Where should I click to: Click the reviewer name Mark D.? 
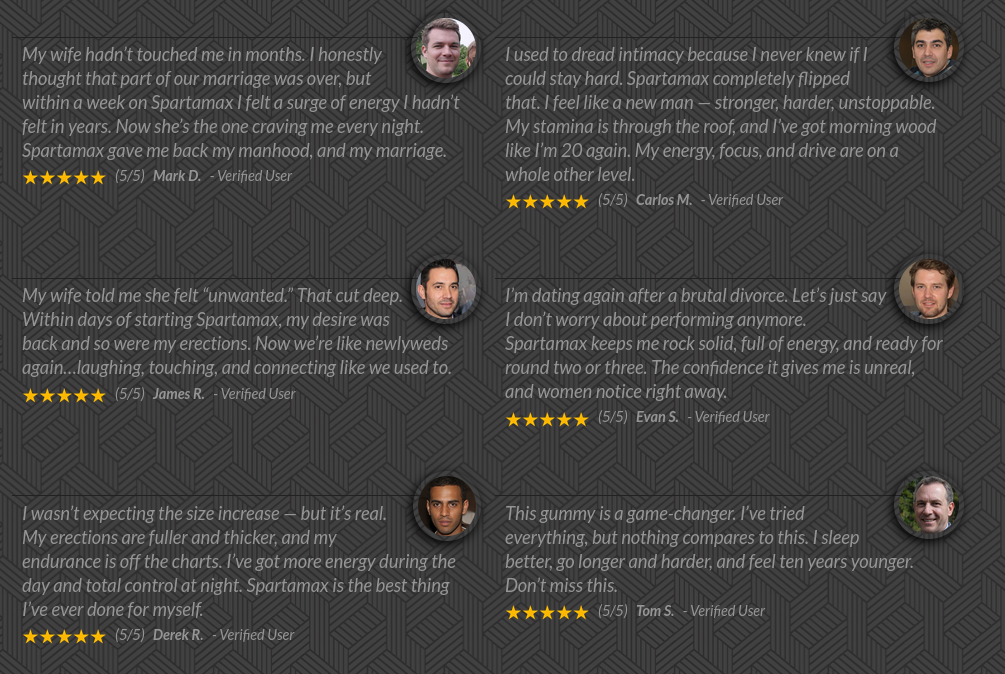(177, 176)
